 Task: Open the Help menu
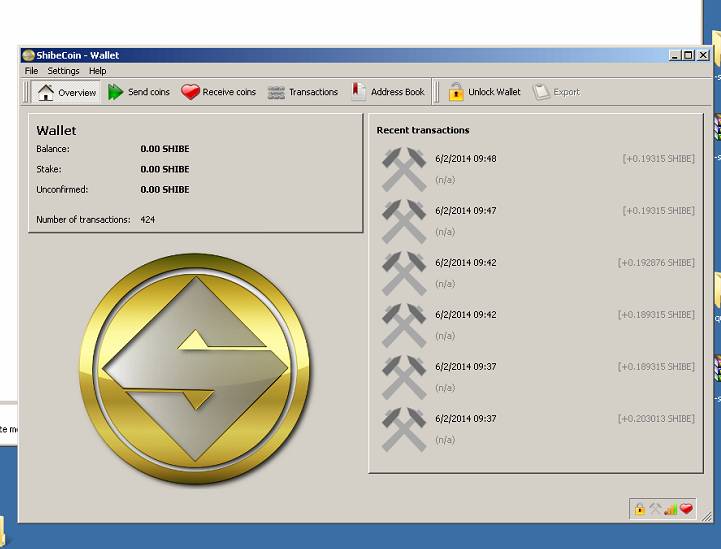(x=97, y=71)
